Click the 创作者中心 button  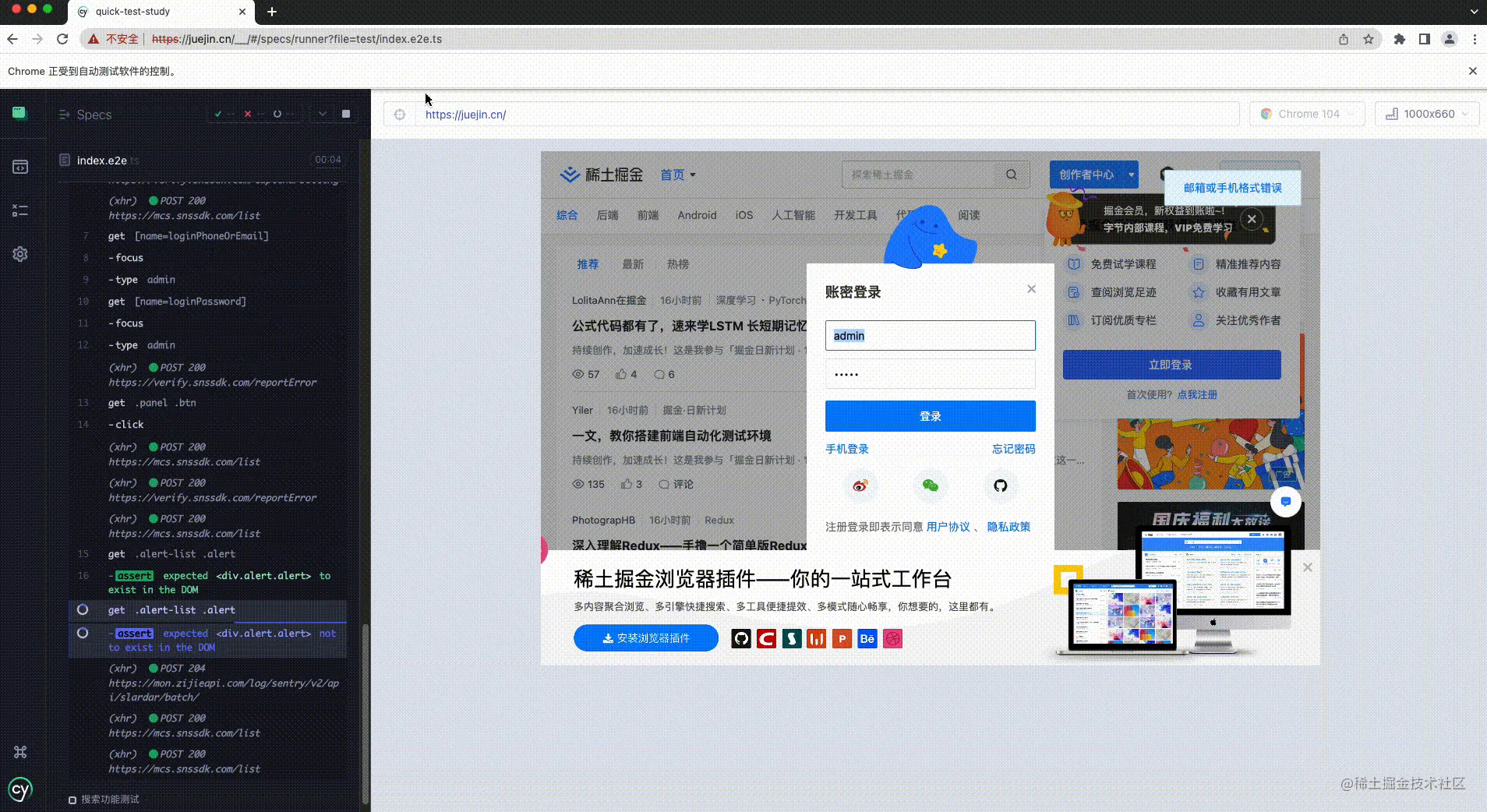1086,175
